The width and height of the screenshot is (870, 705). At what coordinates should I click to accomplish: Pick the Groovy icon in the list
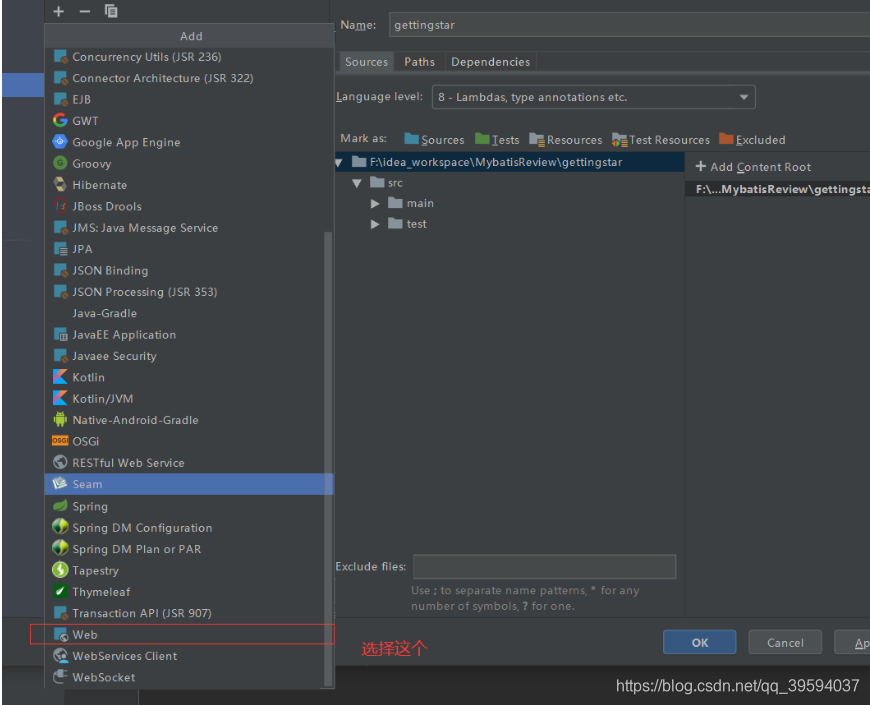tap(60, 163)
